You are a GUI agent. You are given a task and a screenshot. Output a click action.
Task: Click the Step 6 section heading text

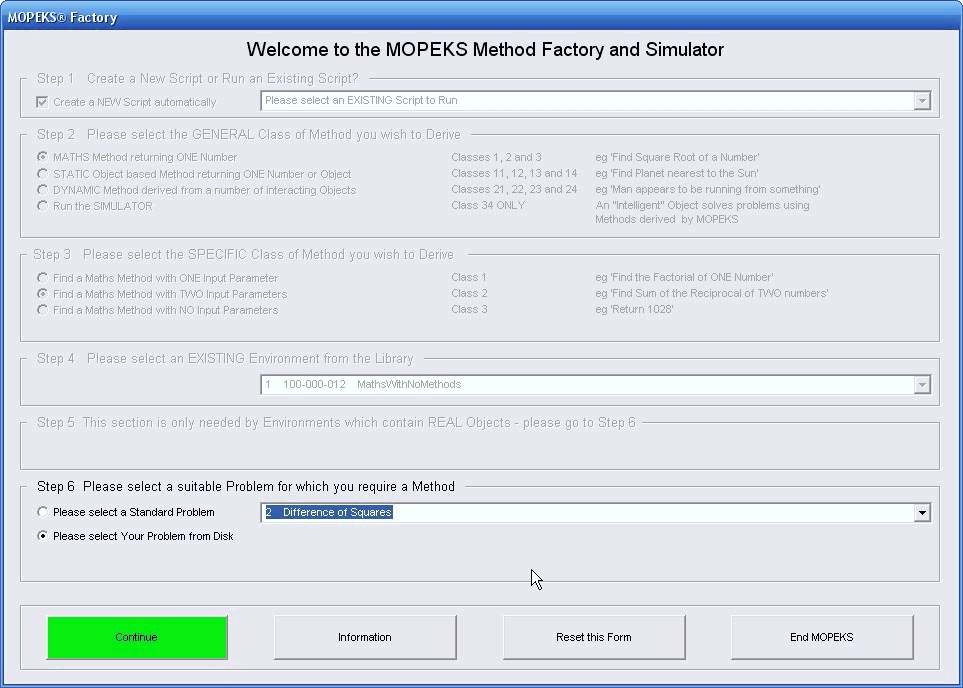coord(246,487)
